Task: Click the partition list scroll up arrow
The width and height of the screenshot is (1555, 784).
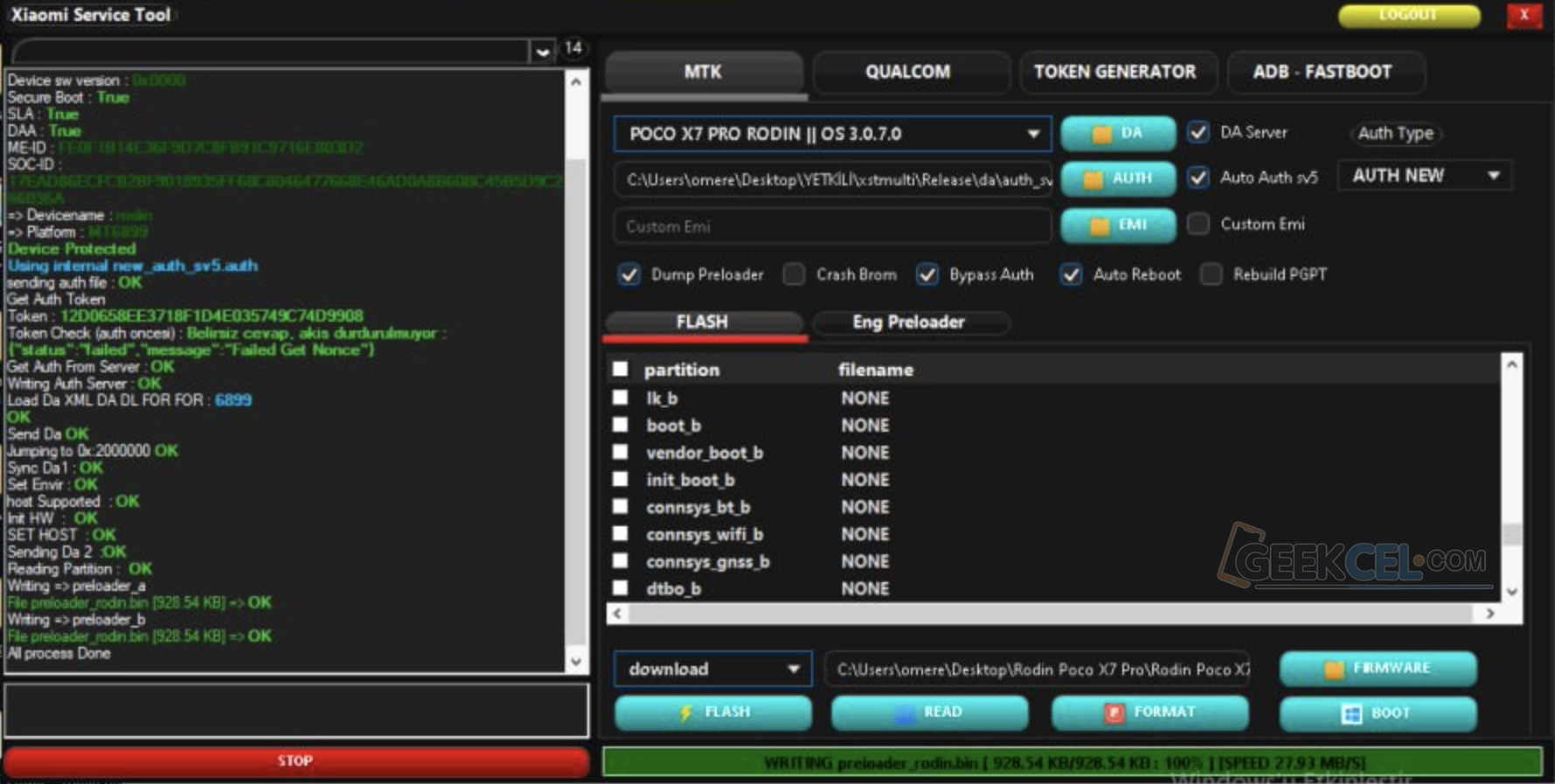Action: click(1511, 364)
